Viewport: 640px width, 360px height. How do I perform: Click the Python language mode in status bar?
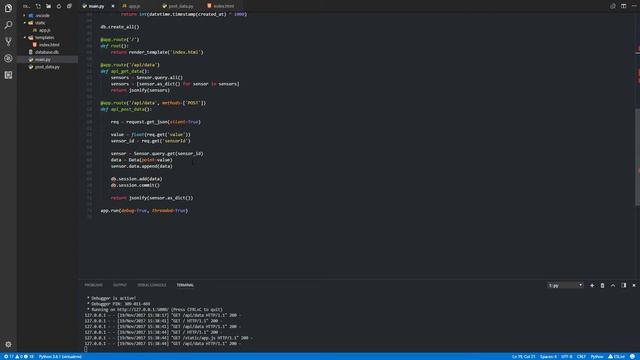[x=597, y=357]
